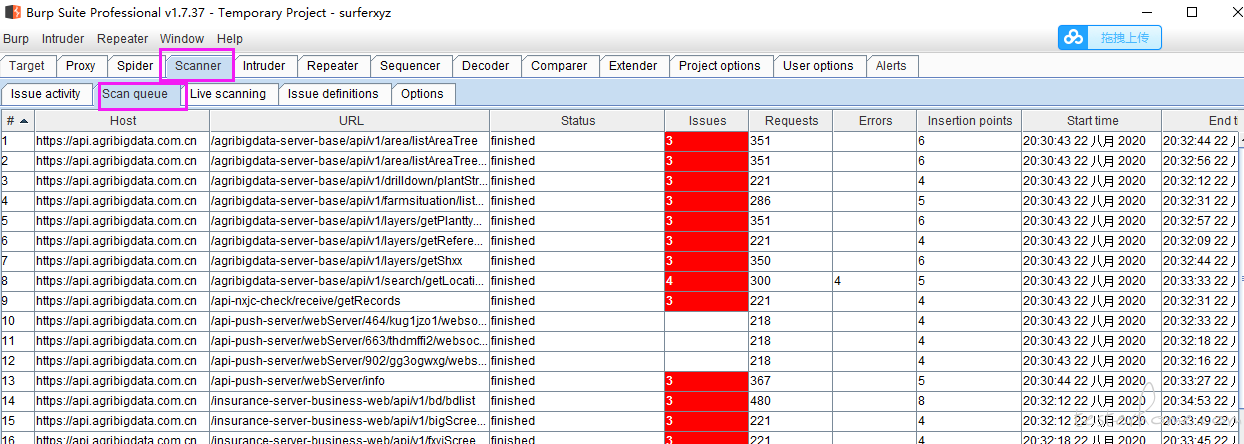Switch to the Proxy tab

point(81,66)
